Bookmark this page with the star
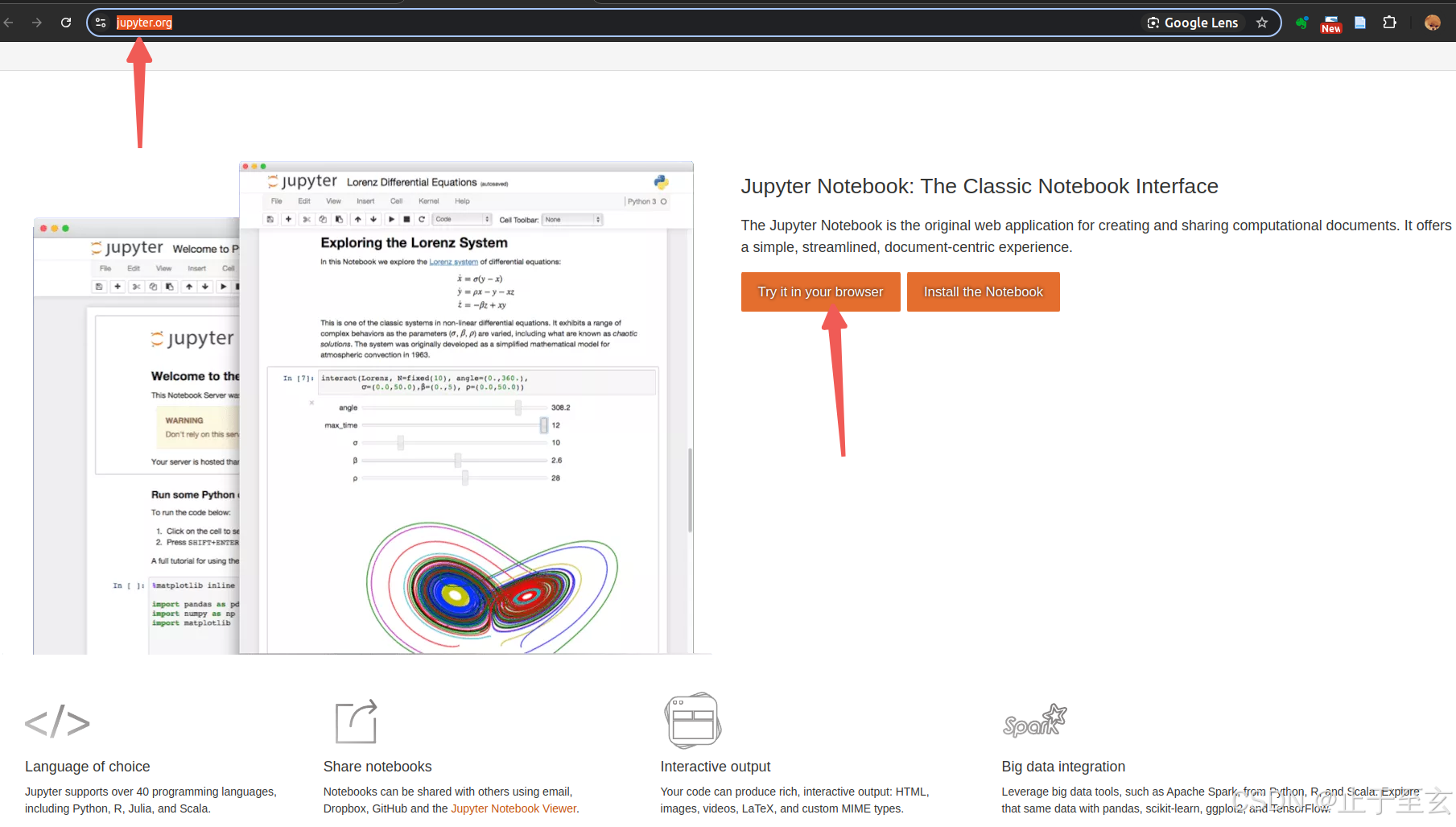1456x827 pixels. tap(1262, 23)
